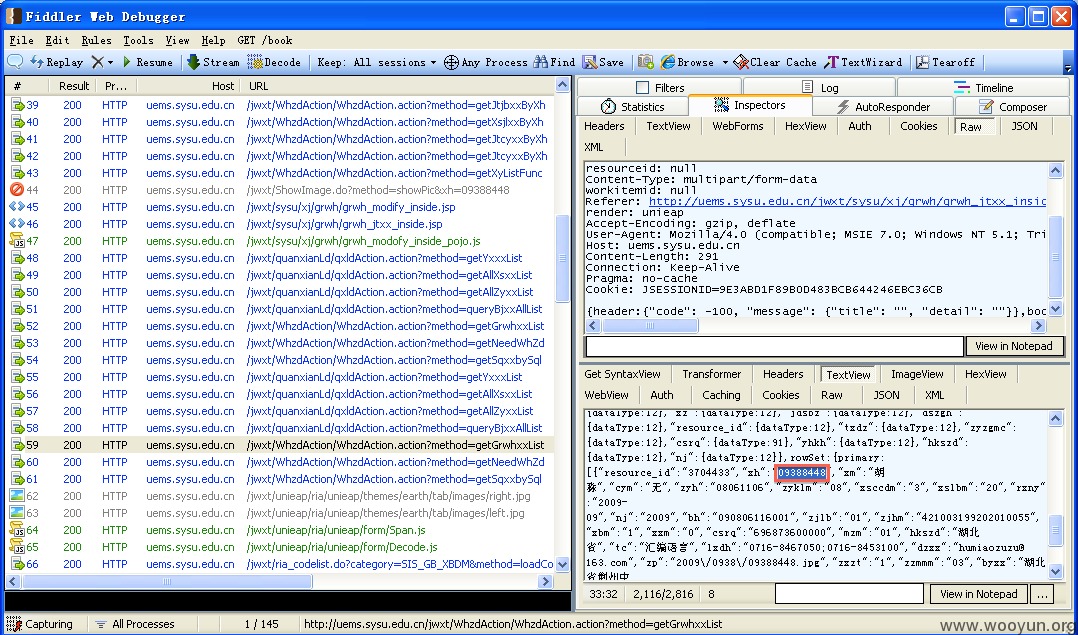Switch to the Composer tab
This screenshot has width=1078, height=635.
click(x=1012, y=107)
